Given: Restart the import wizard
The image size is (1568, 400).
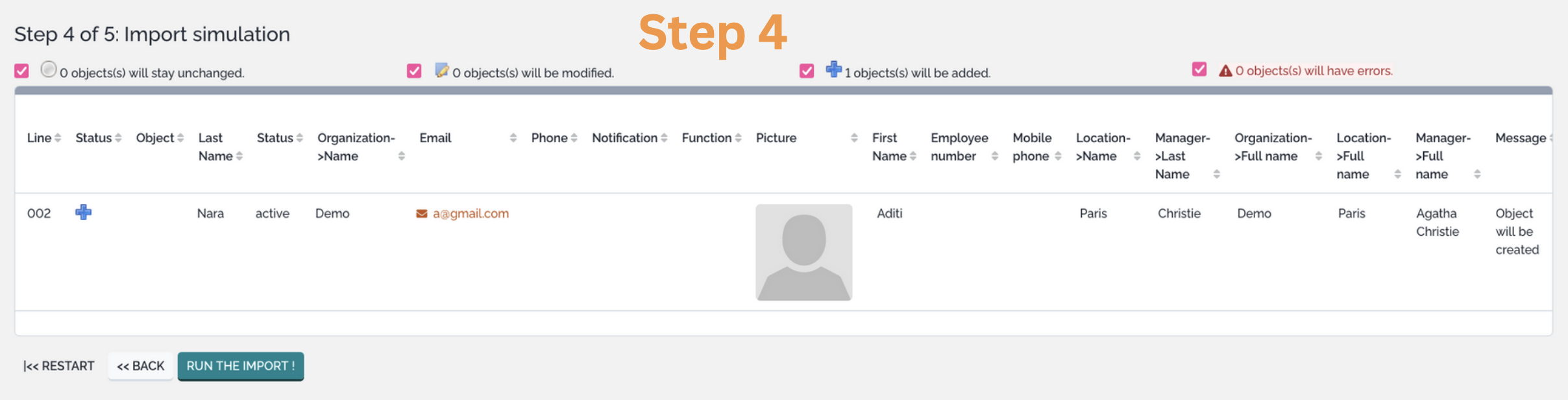Looking at the screenshot, I should point(59,366).
